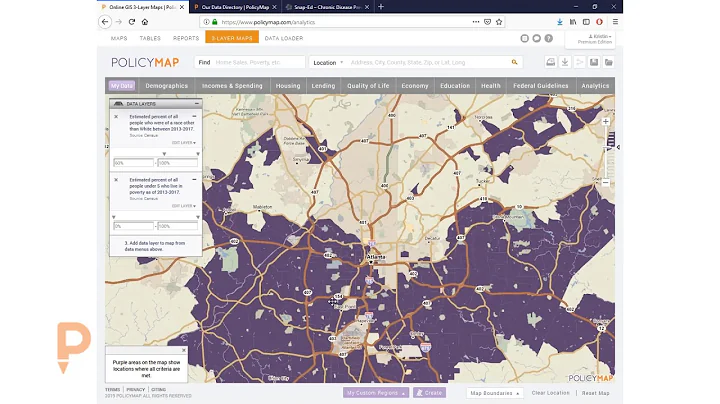Screen dimensions: 720x404
Task: Open the Economy data menu
Action: pyautogui.click(x=415, y=86)
